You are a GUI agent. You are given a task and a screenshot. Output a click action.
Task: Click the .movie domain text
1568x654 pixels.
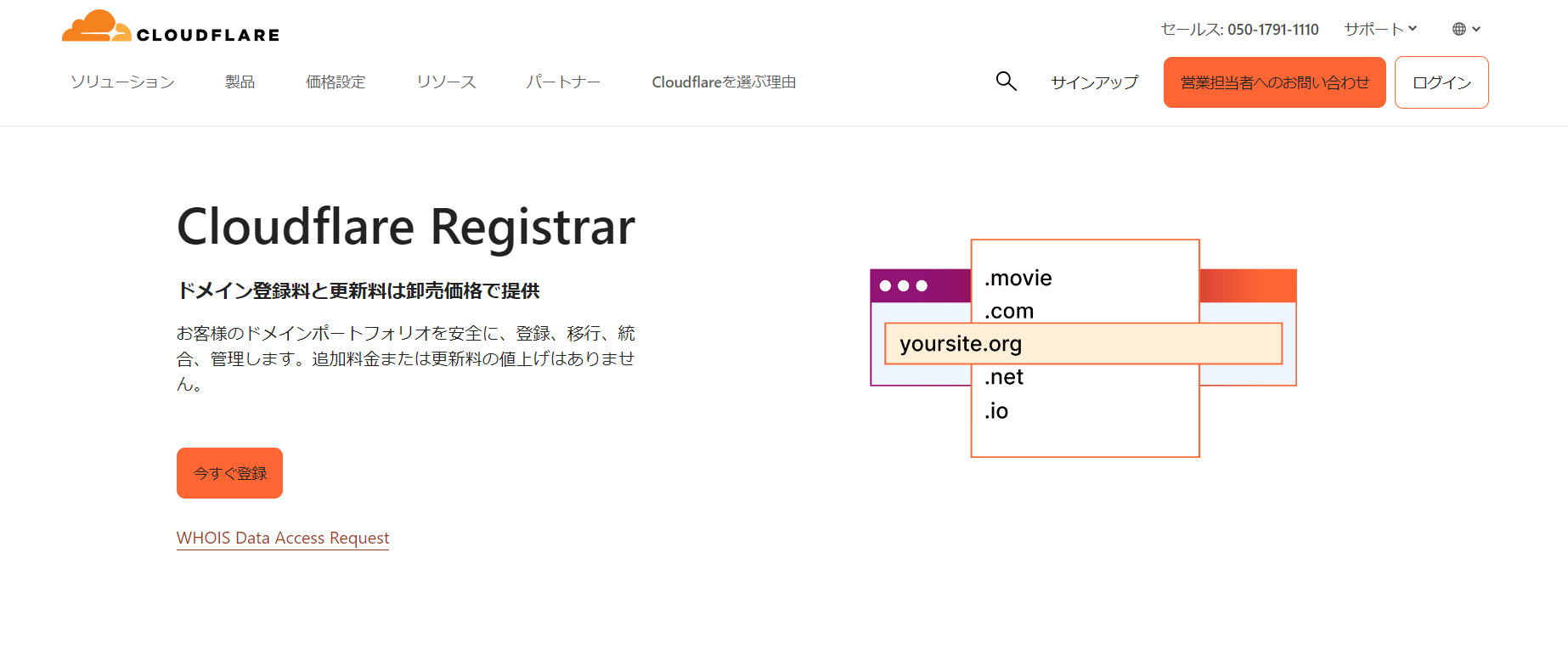(1018, 278)
